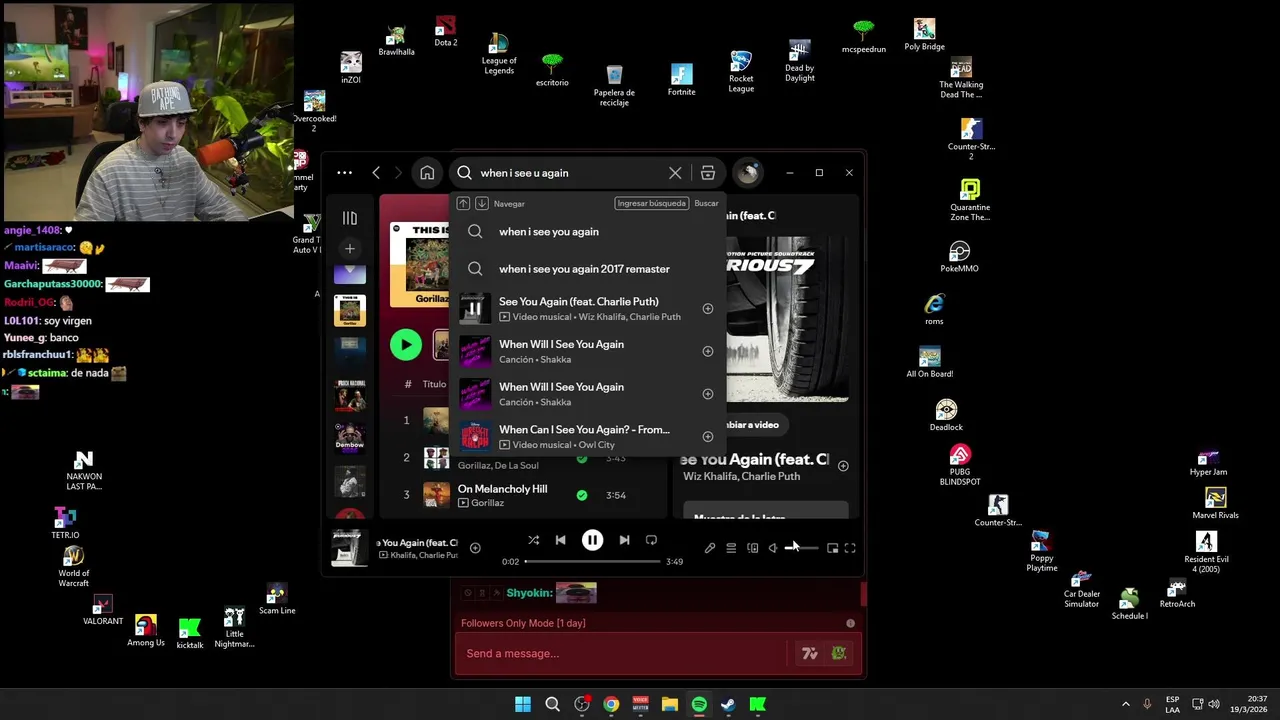The image size is (1280, 720).
Task: Mute the Spotify volume speaker icon
Action: [772, 548]
